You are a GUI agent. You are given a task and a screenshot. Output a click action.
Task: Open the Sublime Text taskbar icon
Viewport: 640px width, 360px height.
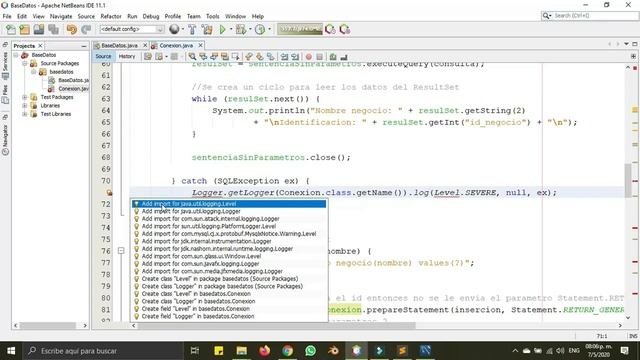click(402, 351)
